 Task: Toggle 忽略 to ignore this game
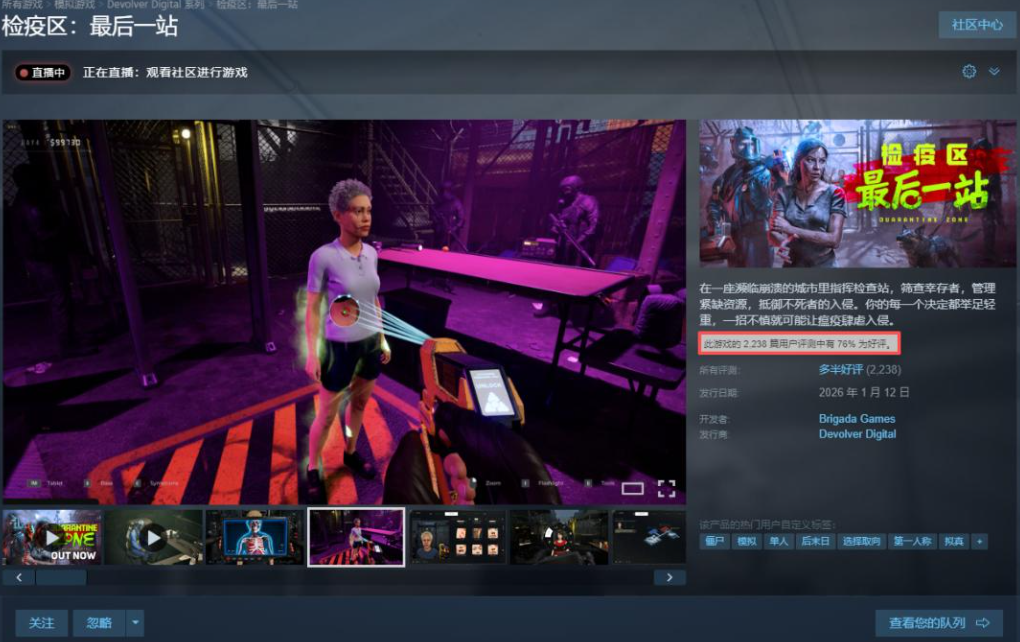pos(99,623)
